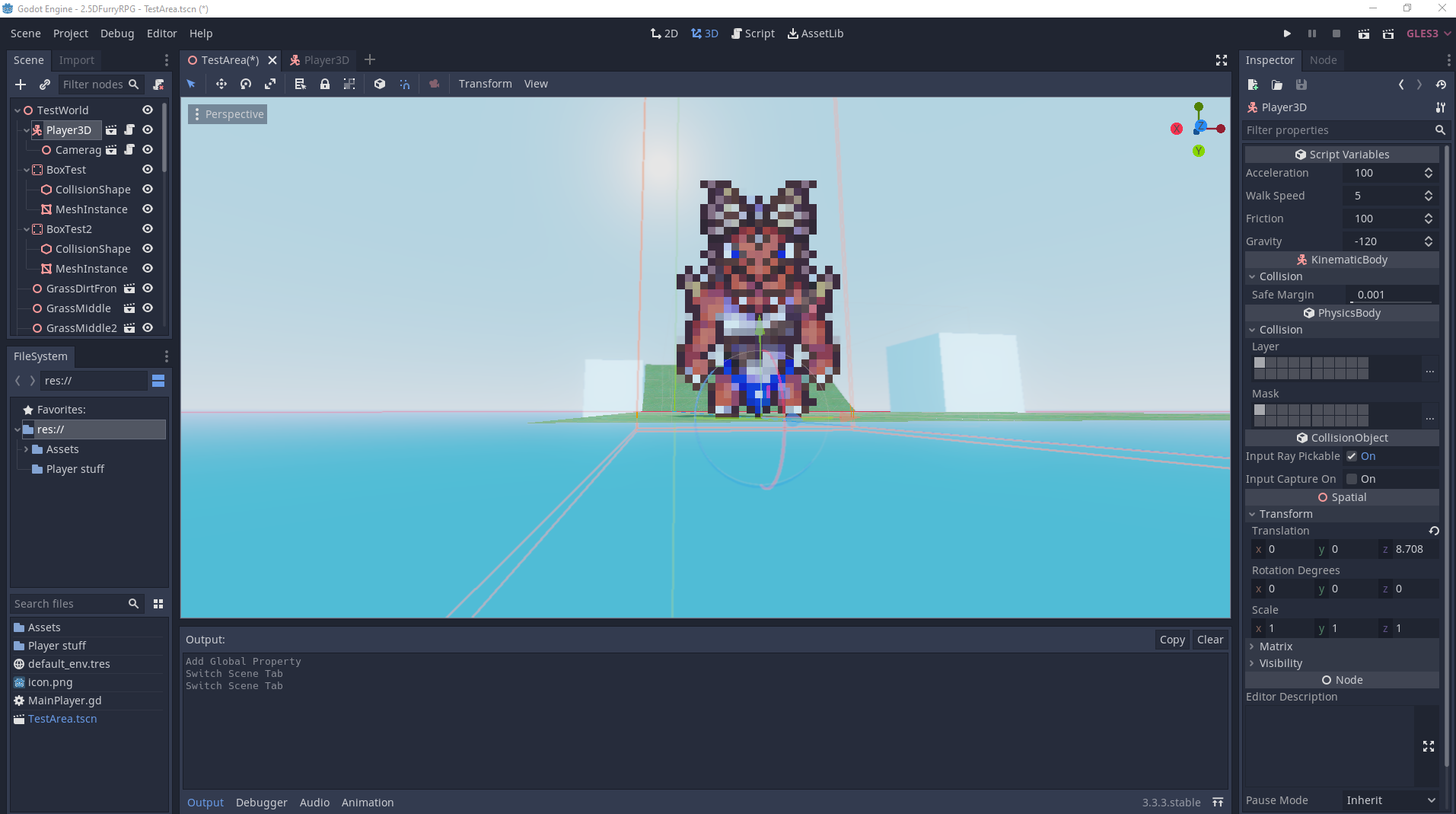Open the Debug menu
This screenshot has height=814, width=1456.
(x=117, y=34)
